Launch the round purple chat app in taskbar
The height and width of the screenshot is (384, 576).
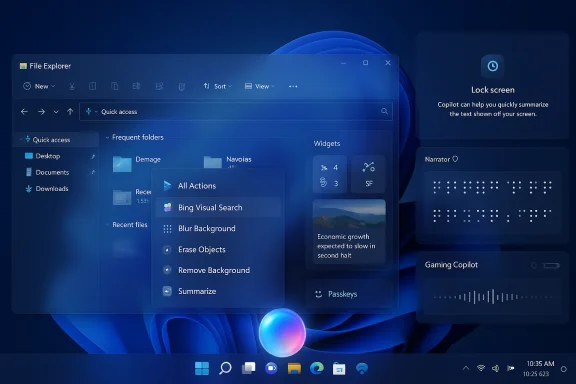[271, 368]
